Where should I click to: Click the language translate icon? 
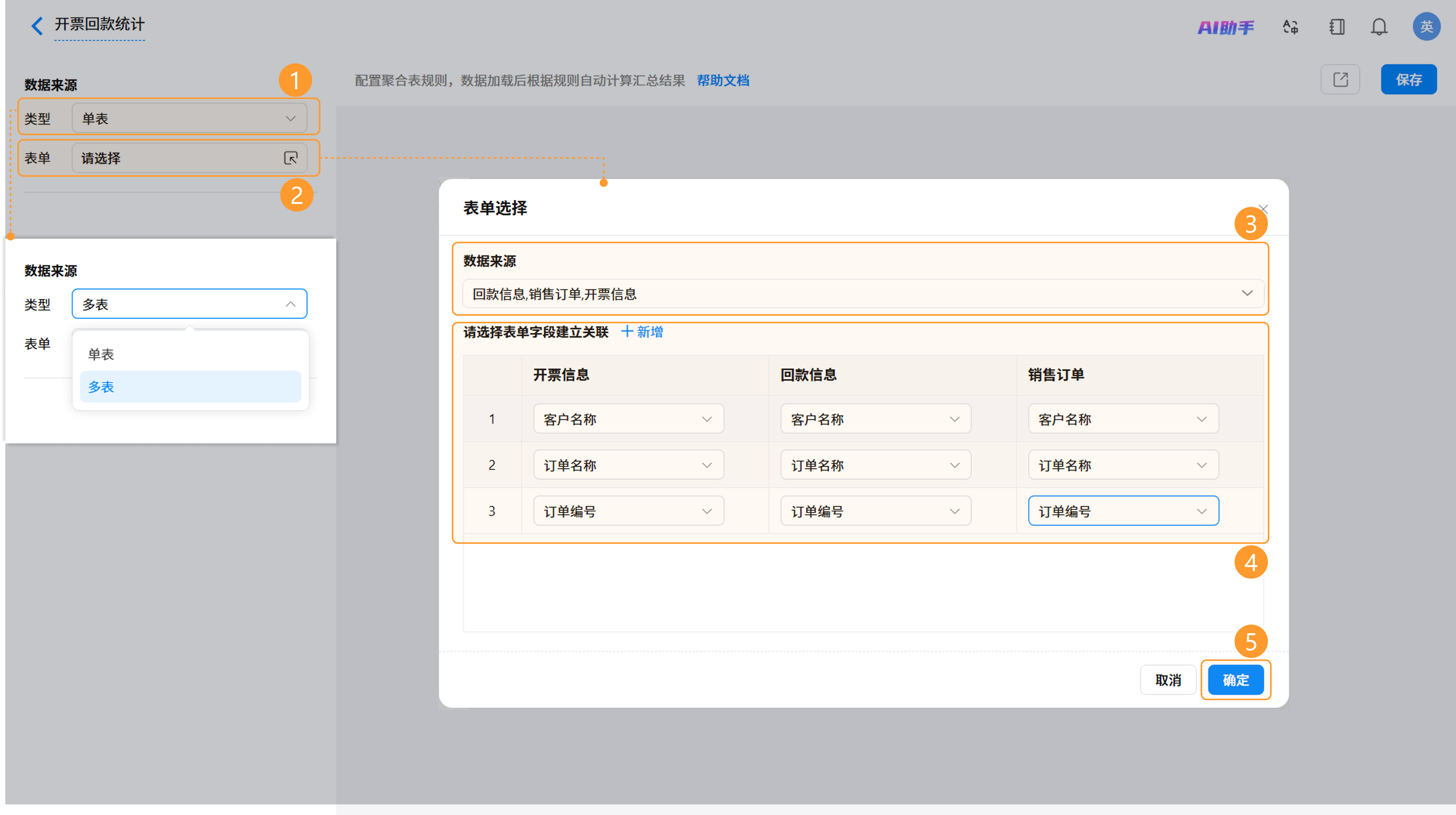coord(1290,27)
